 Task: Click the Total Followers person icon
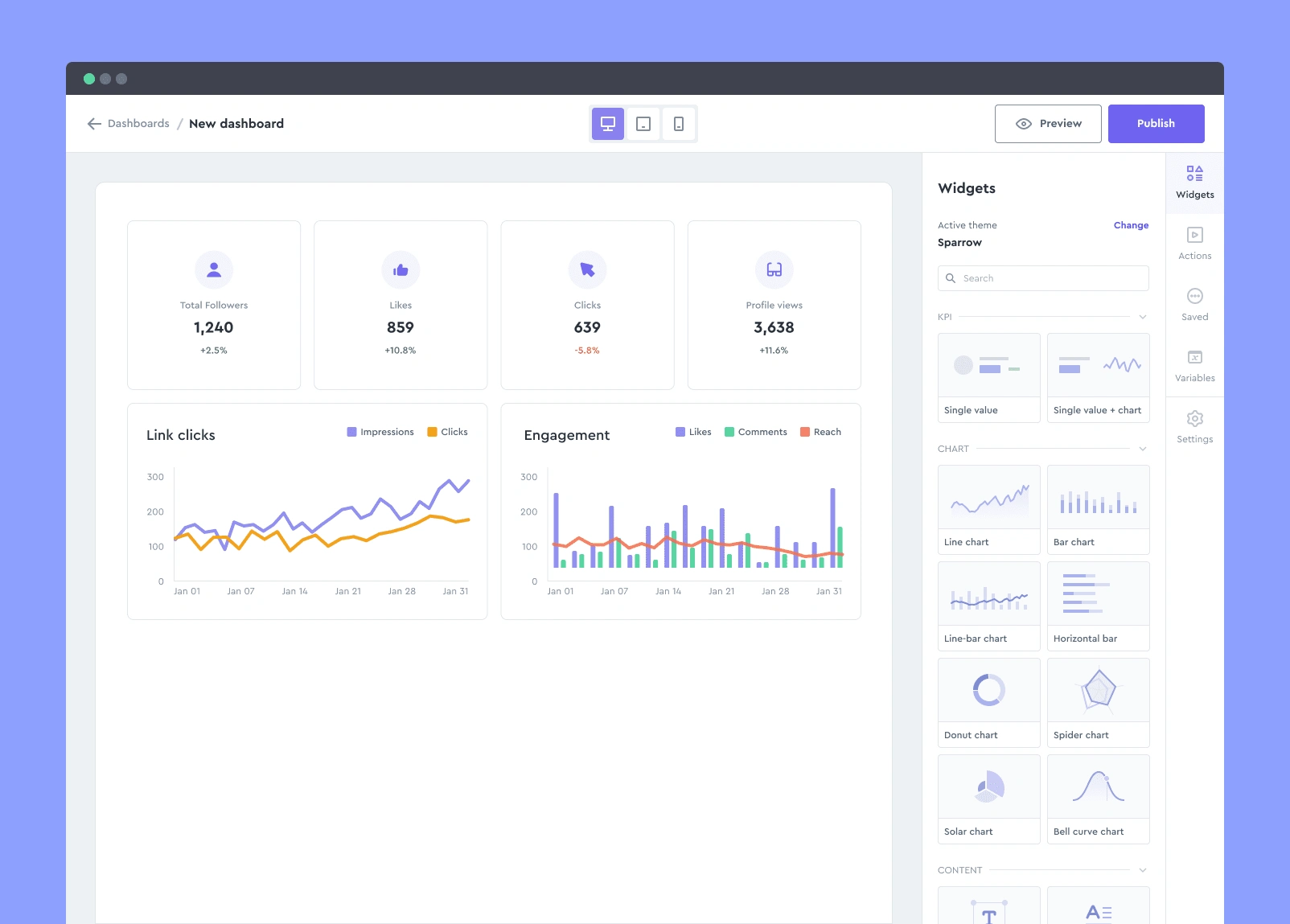(x=214, y=270)
